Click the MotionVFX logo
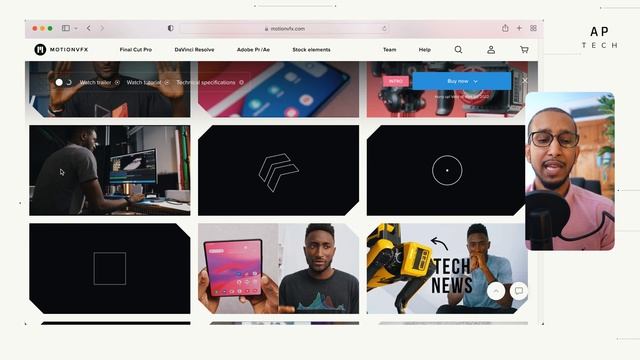640x360 pixels. click(61, 49)
